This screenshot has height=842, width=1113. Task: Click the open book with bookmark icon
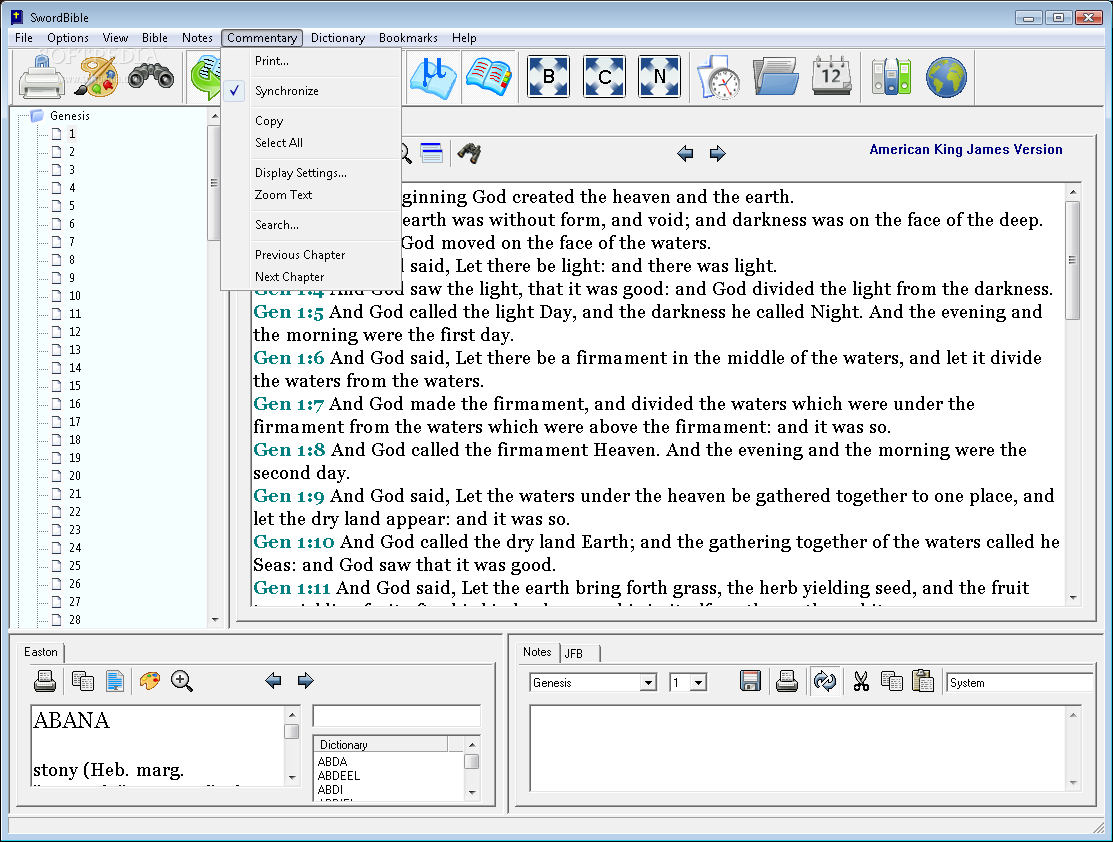point(433,77)
